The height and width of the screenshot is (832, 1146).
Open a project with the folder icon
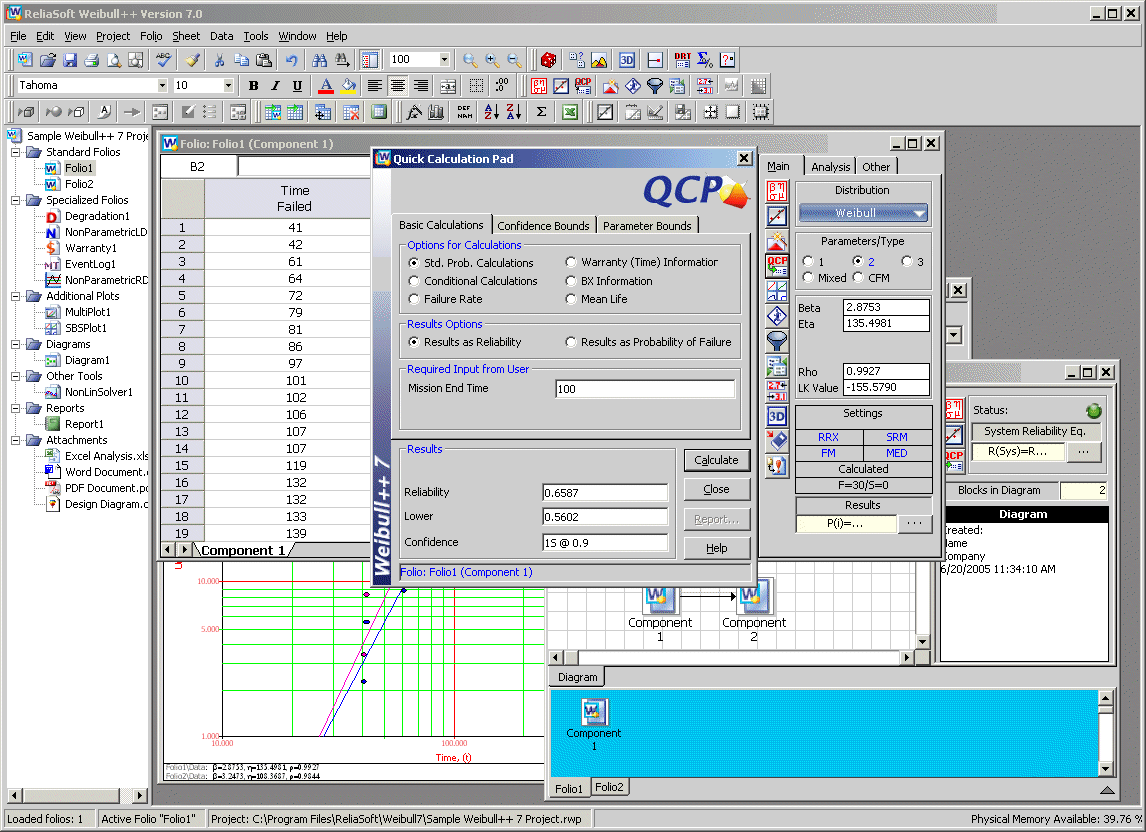pos(48,60)
